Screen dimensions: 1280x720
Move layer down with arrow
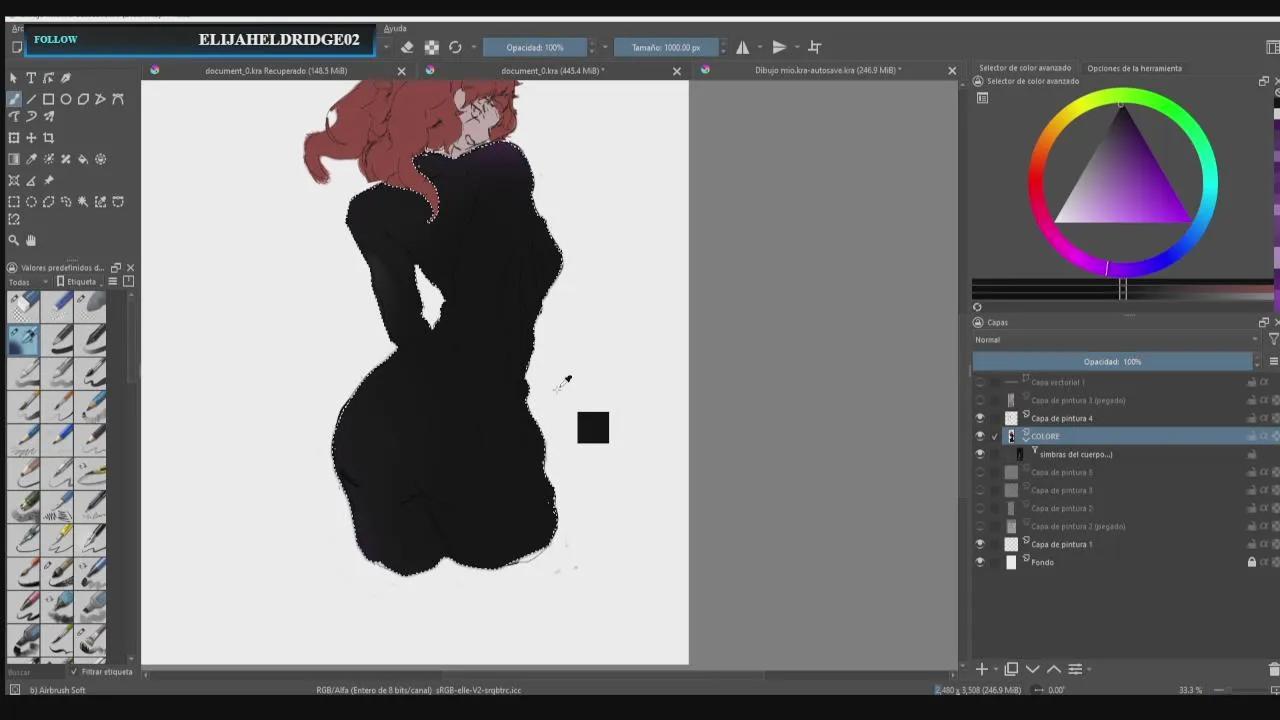1033,669
